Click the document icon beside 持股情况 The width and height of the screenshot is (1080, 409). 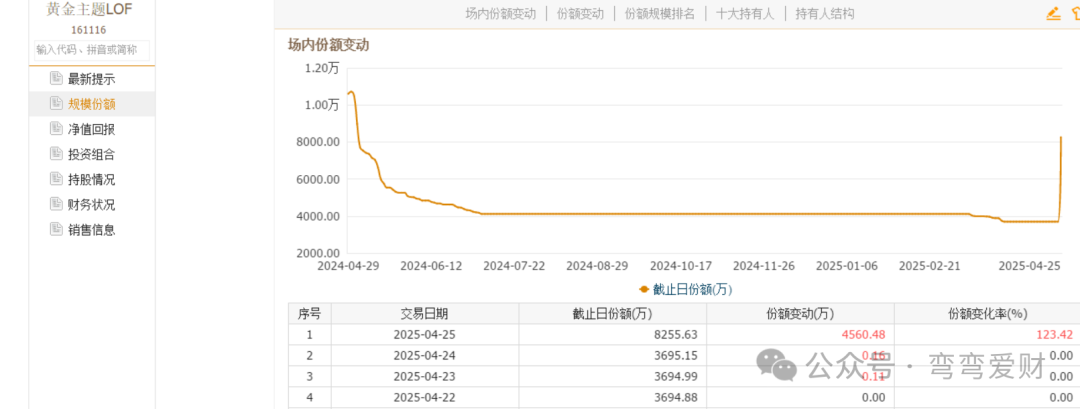[x=56, y=178]
